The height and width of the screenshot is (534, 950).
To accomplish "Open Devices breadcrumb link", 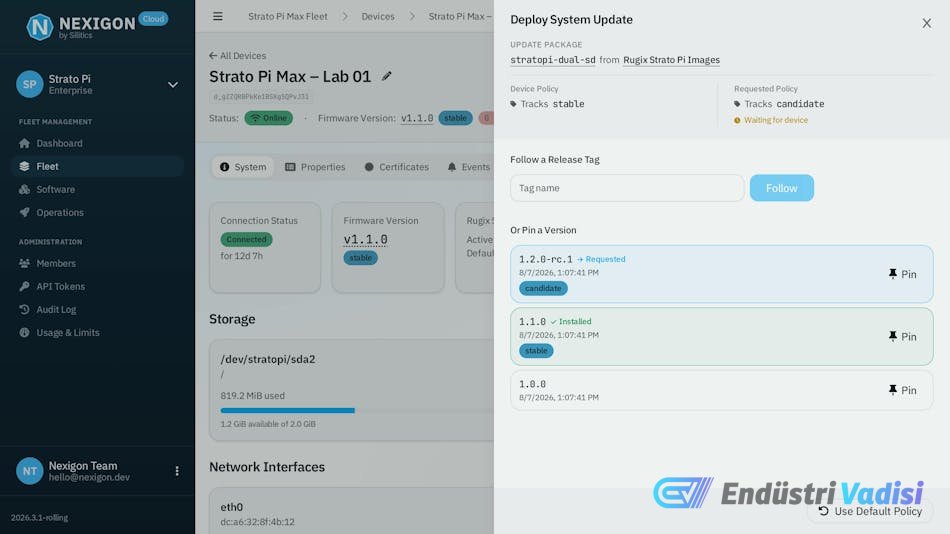I will pos(378,16).
